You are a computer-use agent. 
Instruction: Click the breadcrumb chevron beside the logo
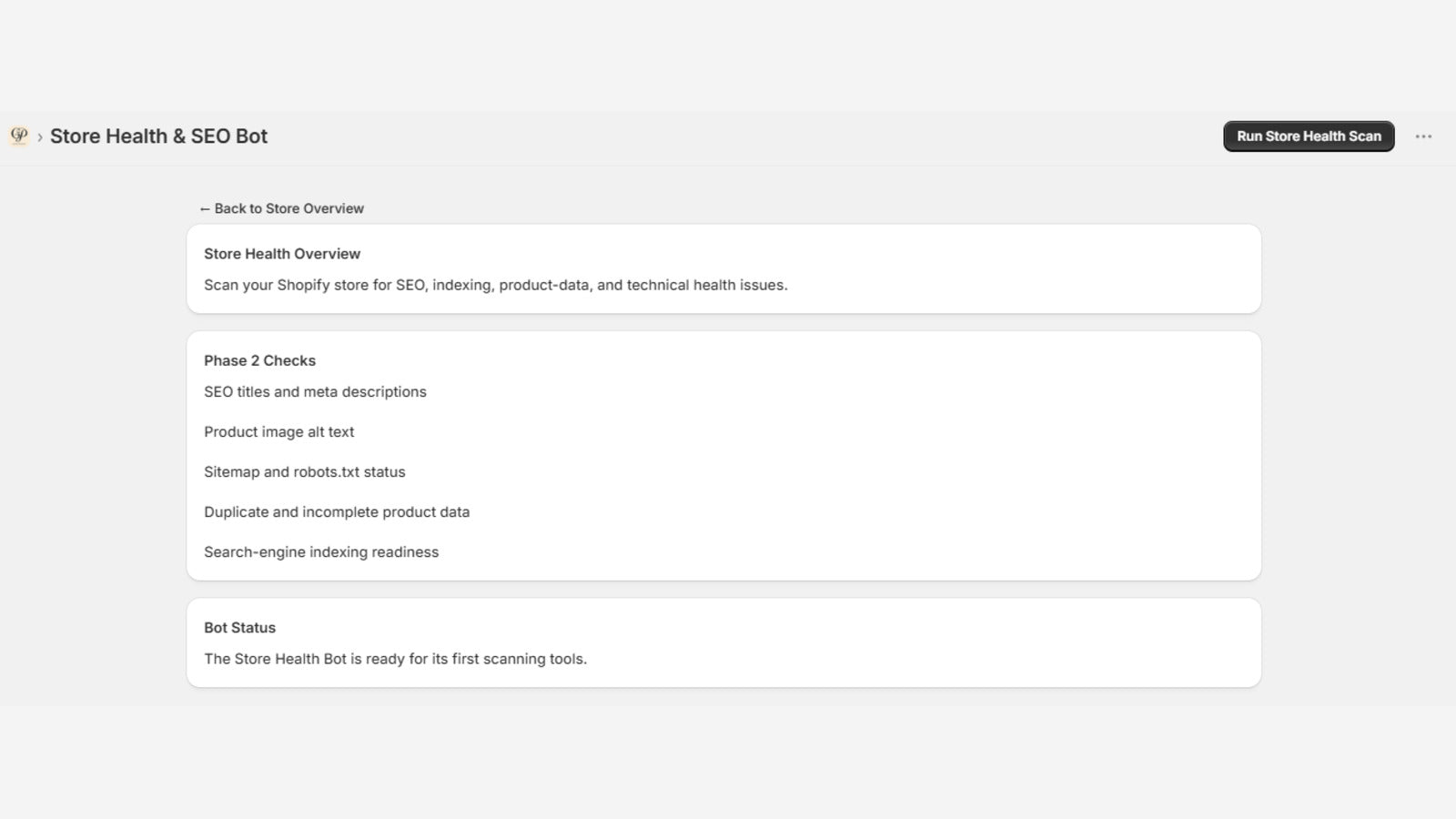click(40, 137)
